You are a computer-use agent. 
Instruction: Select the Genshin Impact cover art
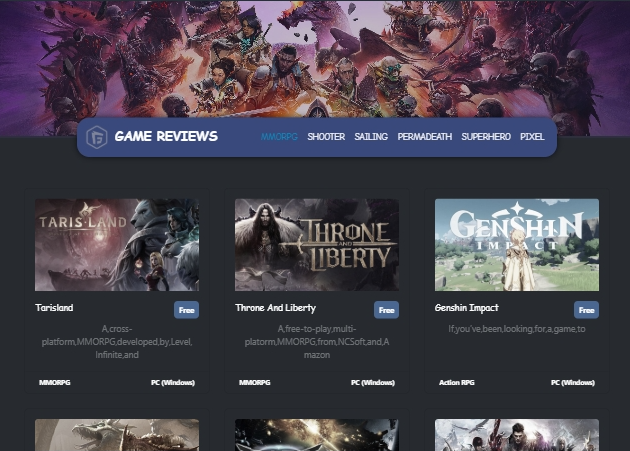(517, 244)
